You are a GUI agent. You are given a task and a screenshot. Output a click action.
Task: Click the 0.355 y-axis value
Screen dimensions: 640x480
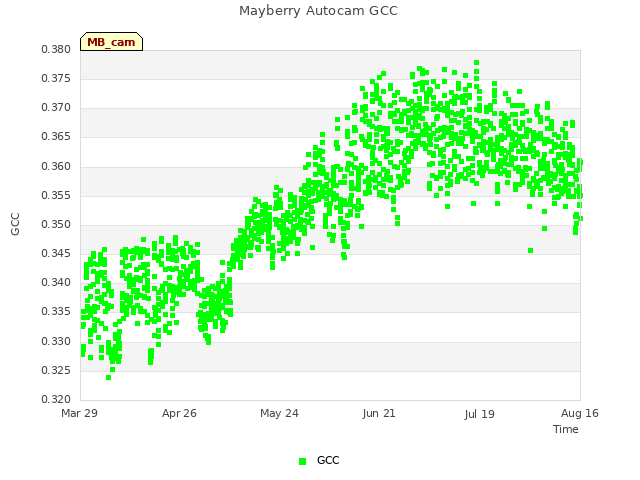click(x=56, y=195)
